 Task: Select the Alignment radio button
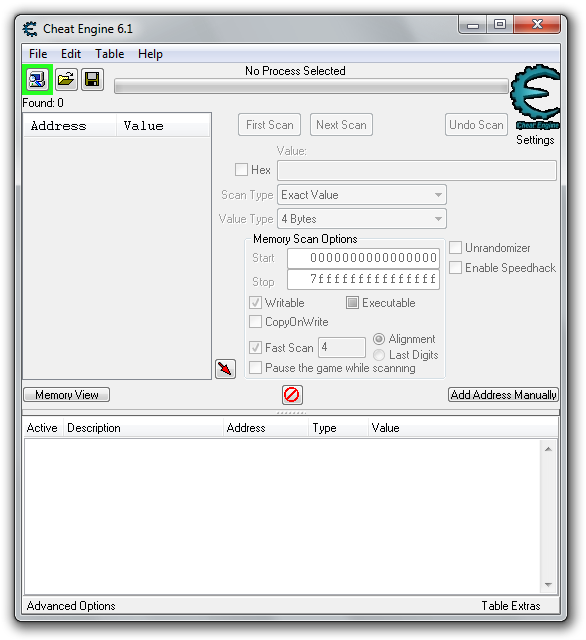point(379,339)
